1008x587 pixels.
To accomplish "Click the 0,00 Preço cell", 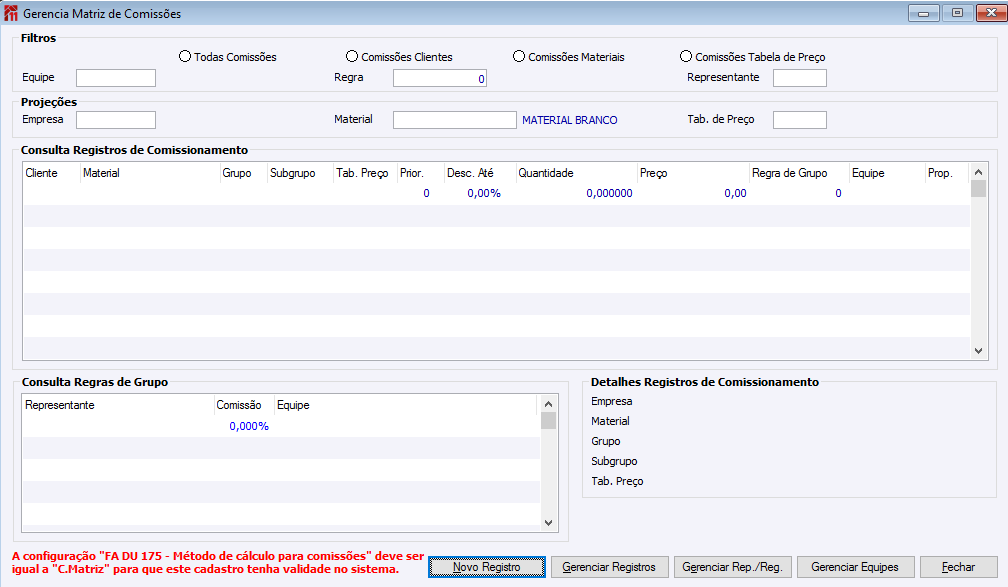I will [735, 194].
